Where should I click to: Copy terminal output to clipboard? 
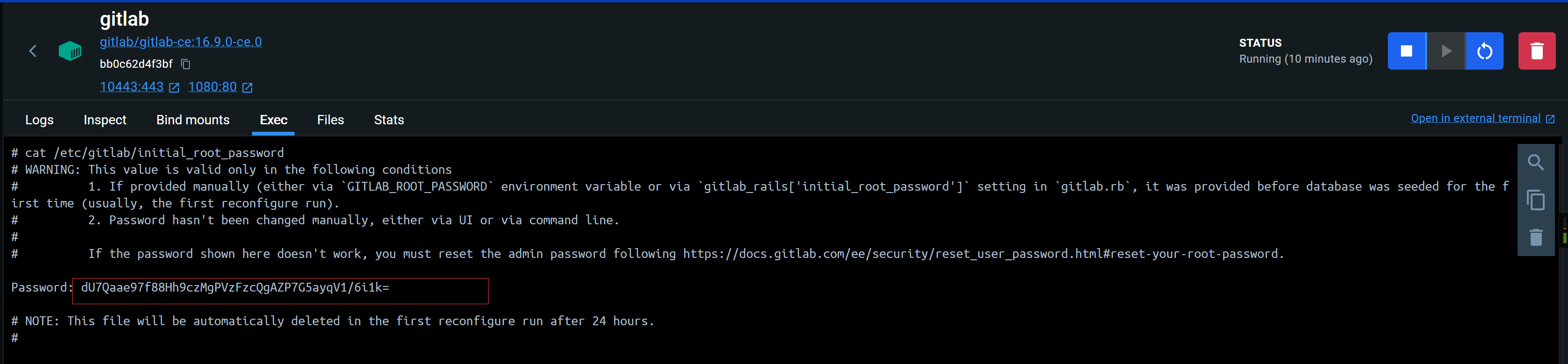tap(1536, 200)
